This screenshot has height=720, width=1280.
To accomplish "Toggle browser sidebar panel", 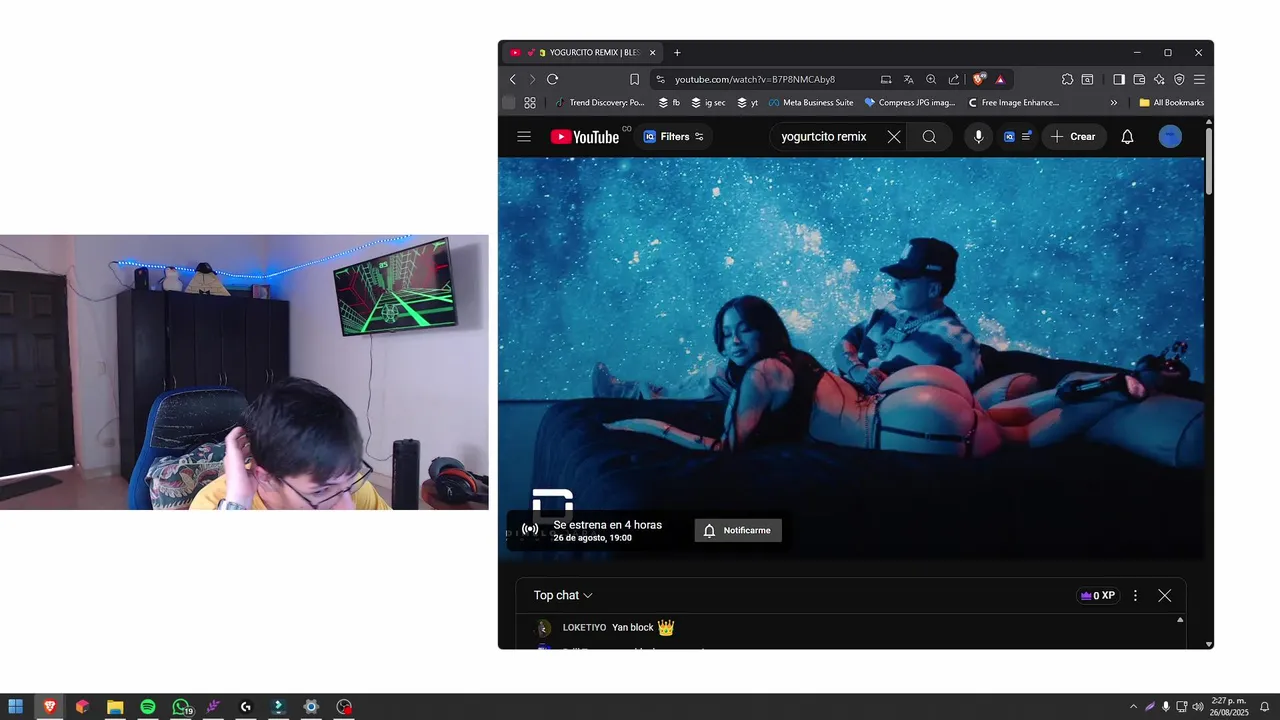I will click(x=1119, y=79).
